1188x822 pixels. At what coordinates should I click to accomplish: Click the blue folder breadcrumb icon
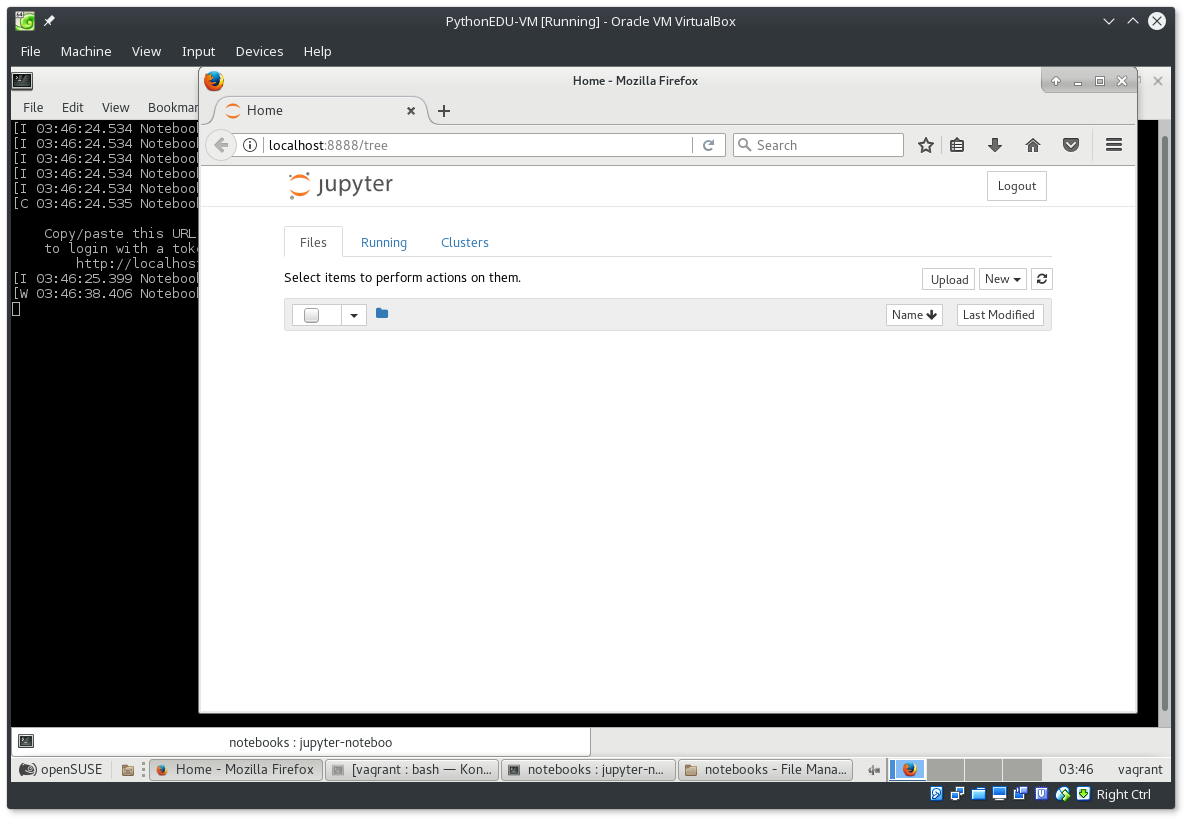click(x=382, y=314)
